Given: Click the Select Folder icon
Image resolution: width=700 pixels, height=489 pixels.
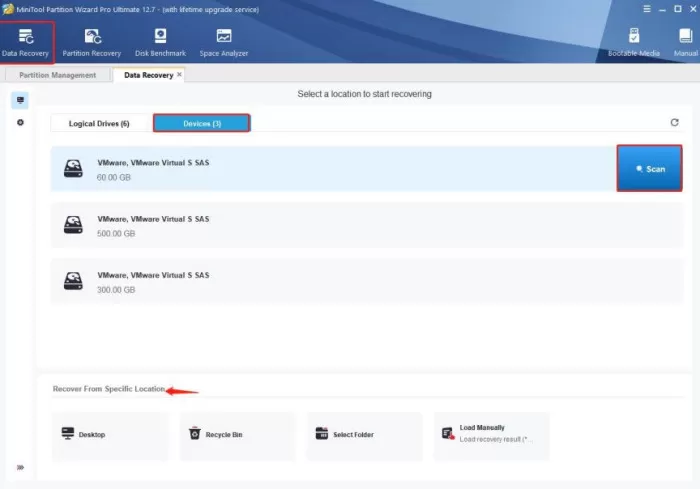Looking at the screenshot, I should click(x=322, y=433).
